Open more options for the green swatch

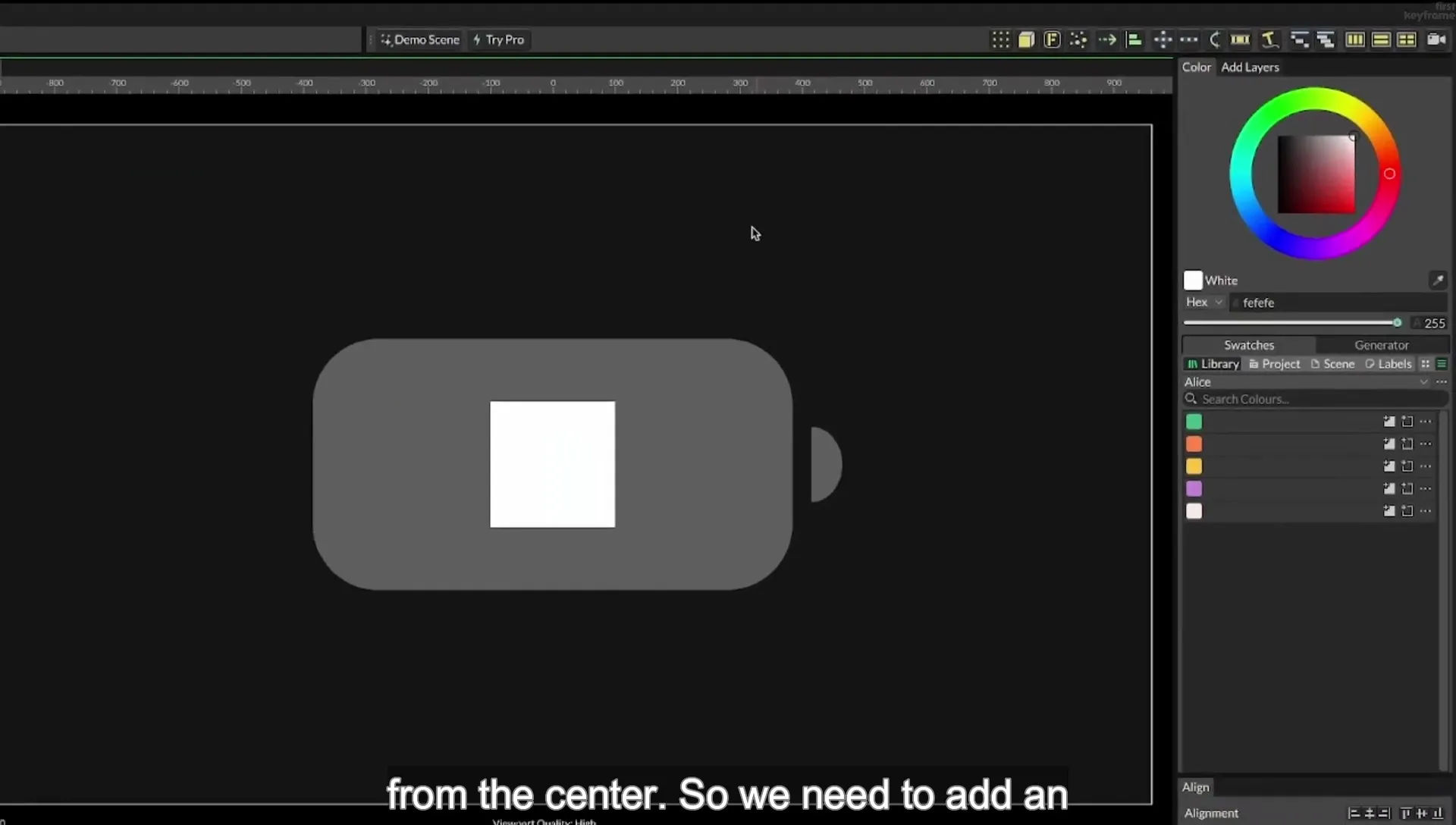point(1426,422)
